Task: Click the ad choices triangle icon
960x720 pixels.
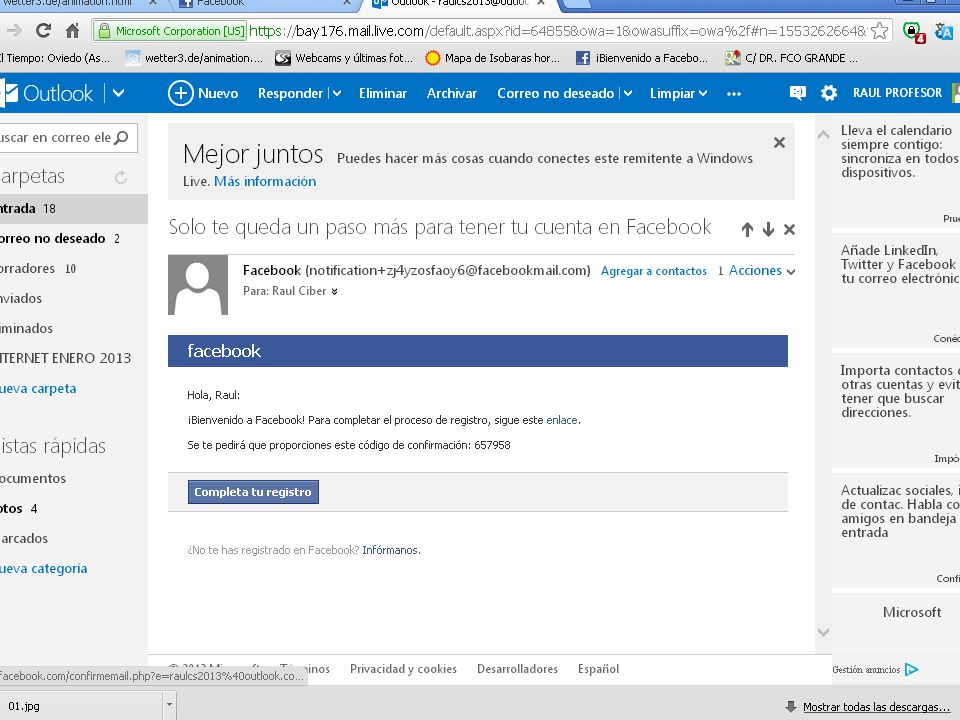Action: click(911, 669)
